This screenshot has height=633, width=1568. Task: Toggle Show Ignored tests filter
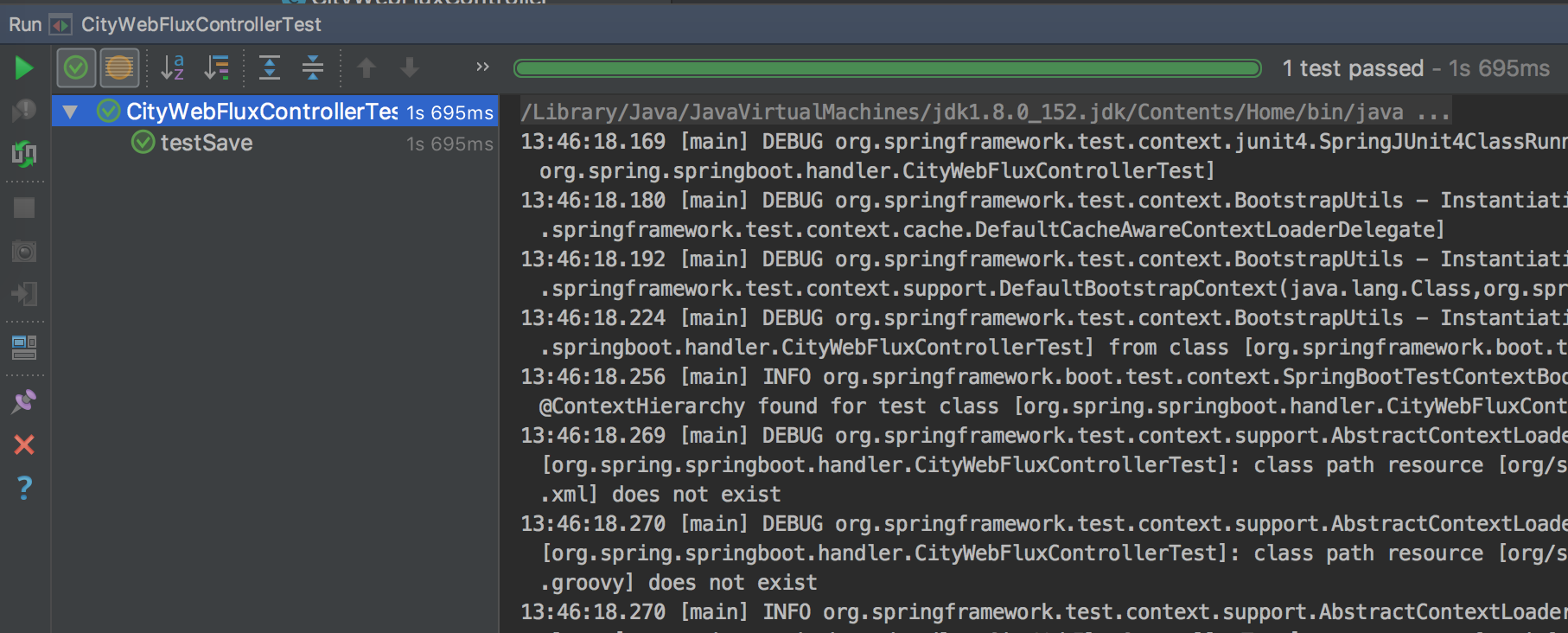pyautogui.click(x=119, y=67)
